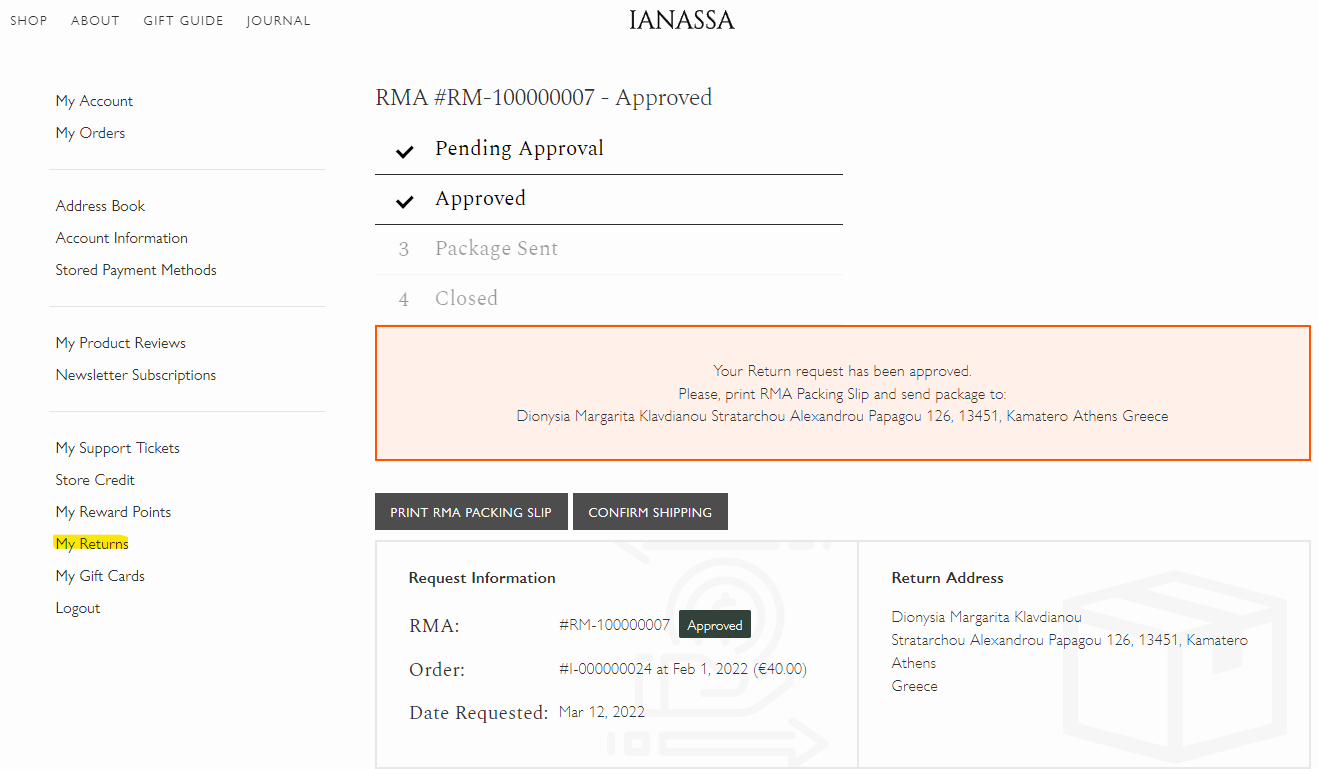Image resolution: width=1319 pixels, height=769 pixels.
Task: Click the Approved step checkmark icon
Action: [404, 201]
